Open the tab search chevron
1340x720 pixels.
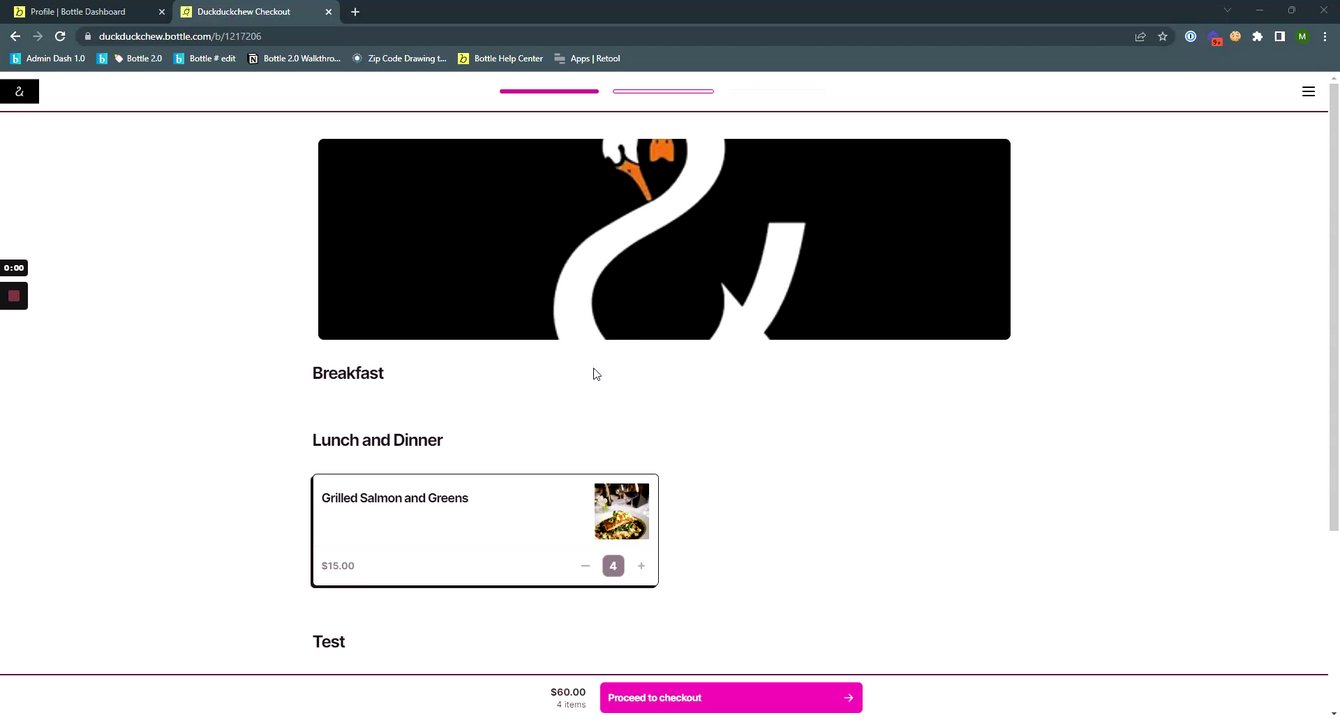click(1227, 11)
